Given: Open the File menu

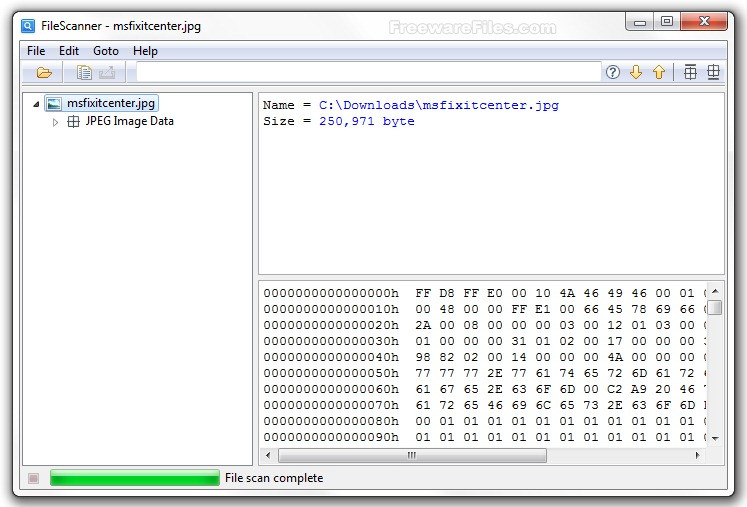Looking at the screenshot, I should pos(36,51).
